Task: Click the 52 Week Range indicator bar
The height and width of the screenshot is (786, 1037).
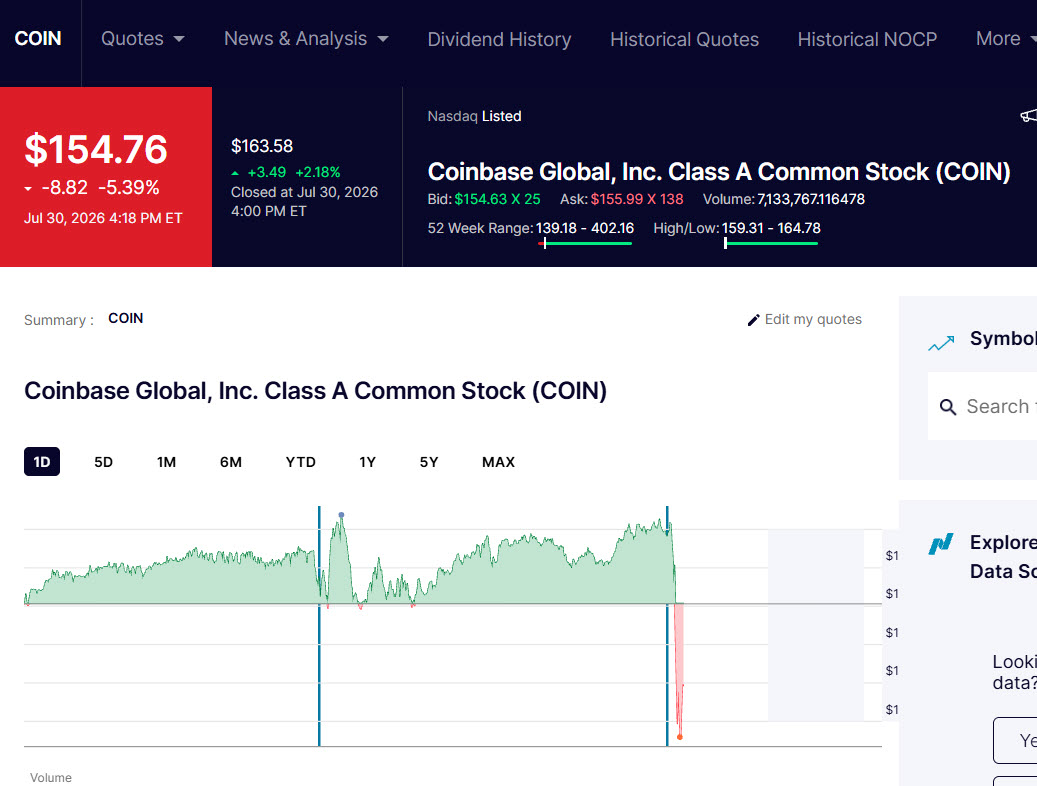Action: (585, 243)
